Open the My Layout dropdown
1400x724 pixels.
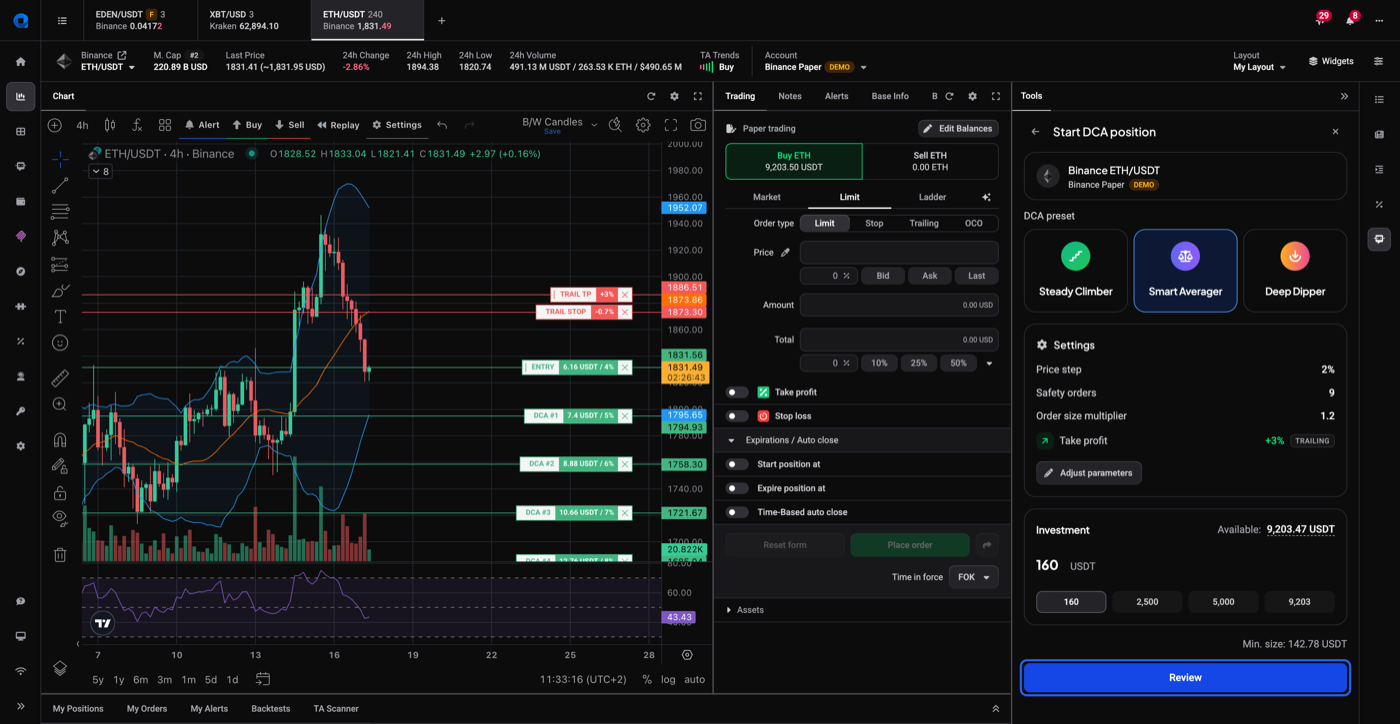[1259, 67]
